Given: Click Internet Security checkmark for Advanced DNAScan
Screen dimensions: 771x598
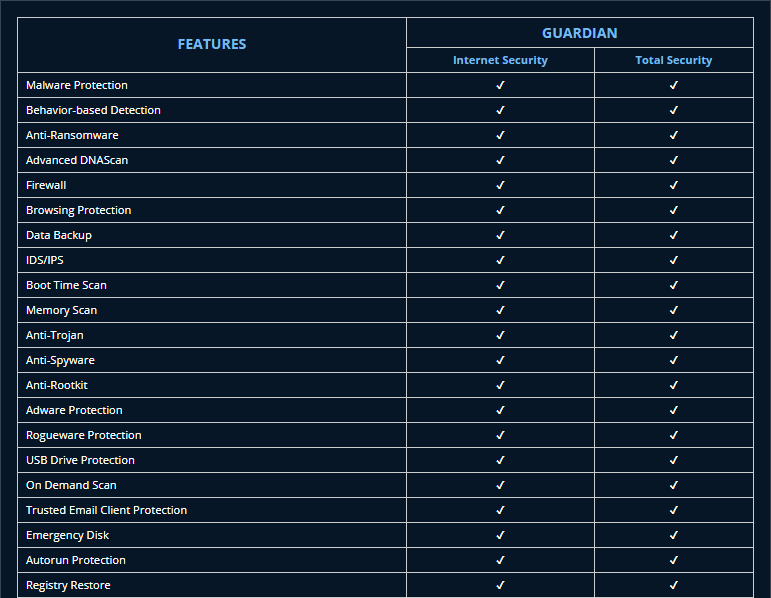Looking at the screenshot, I should point(500,160).
